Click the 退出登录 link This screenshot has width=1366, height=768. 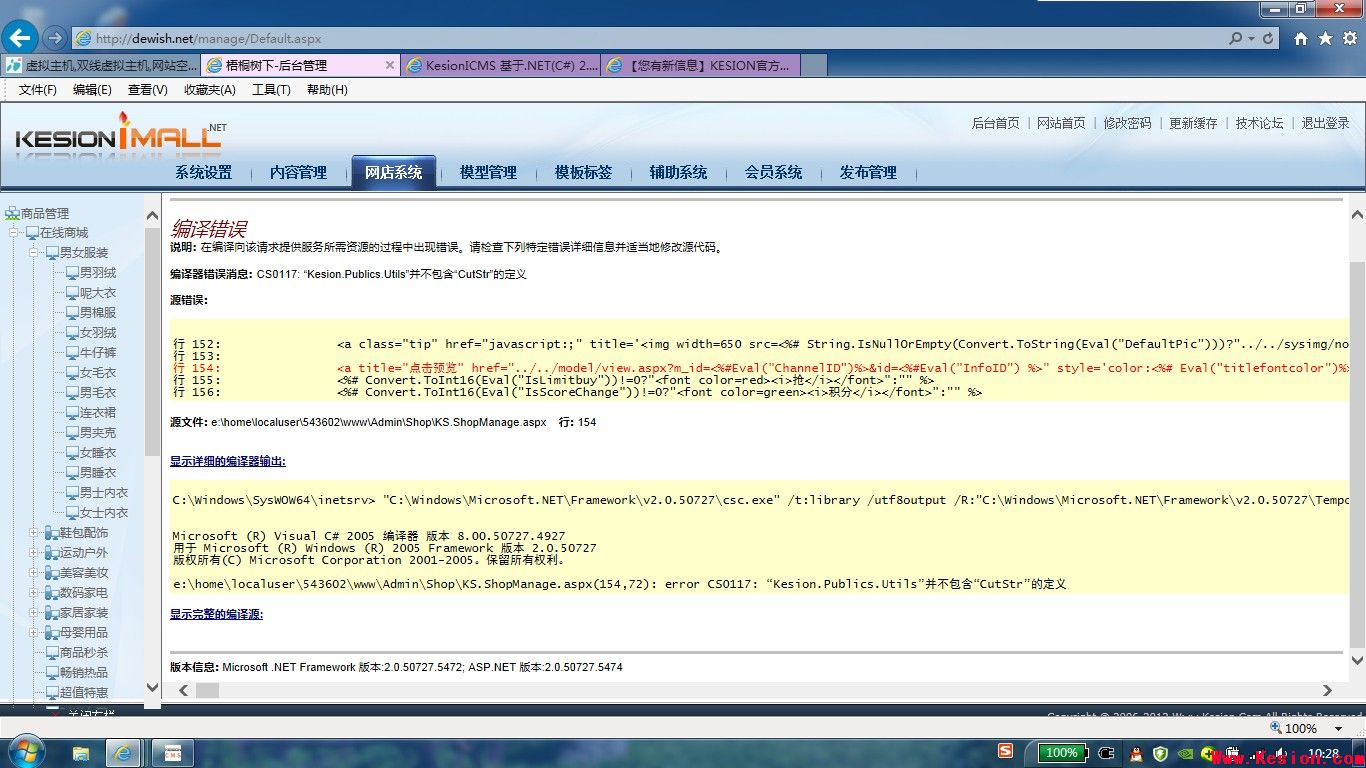click(1326, 123)
